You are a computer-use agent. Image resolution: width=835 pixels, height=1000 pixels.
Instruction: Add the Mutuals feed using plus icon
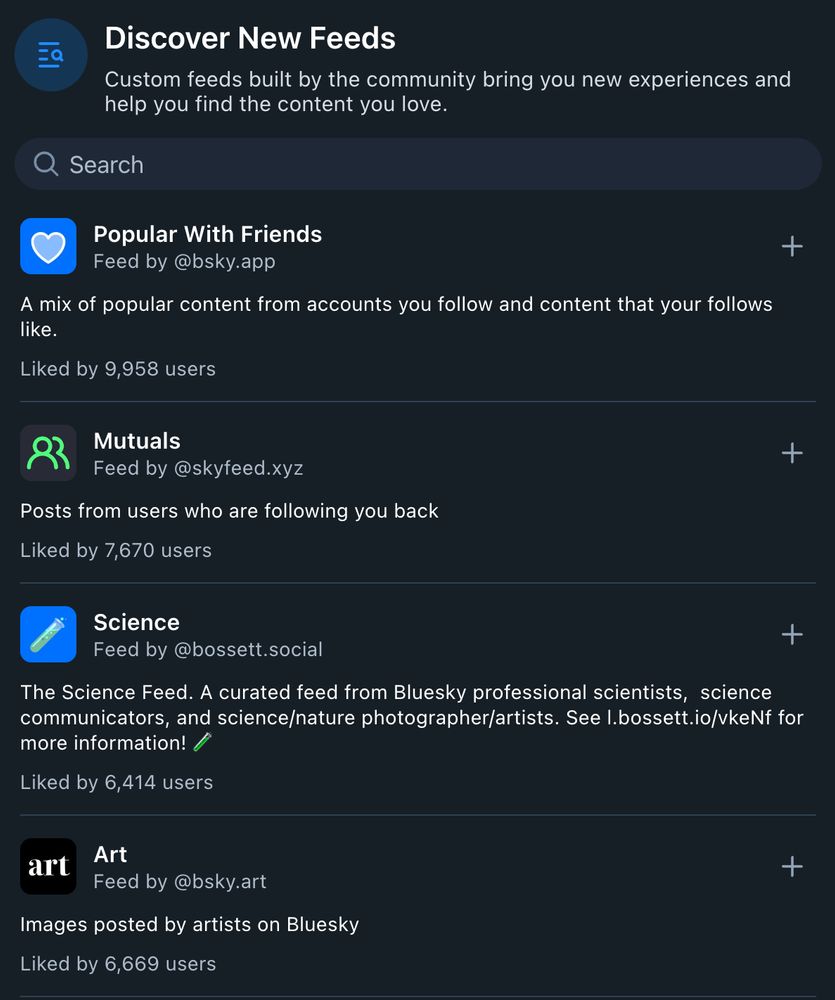tap(792, 453)
